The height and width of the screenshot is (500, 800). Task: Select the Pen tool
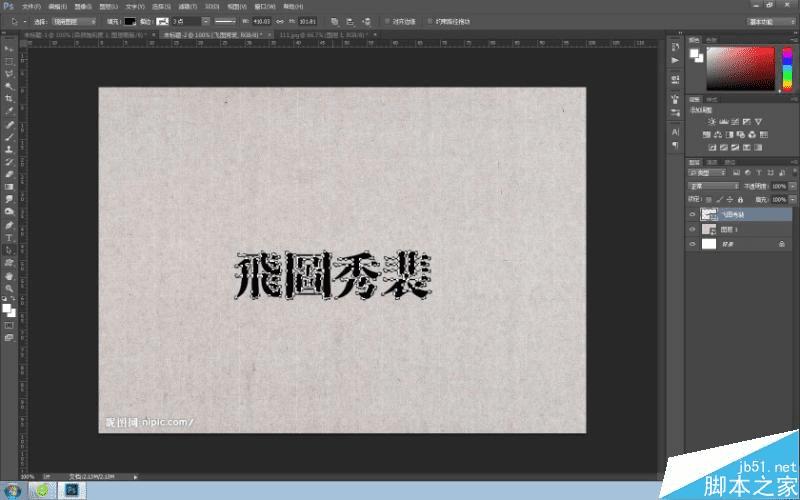tap(9, 225)
